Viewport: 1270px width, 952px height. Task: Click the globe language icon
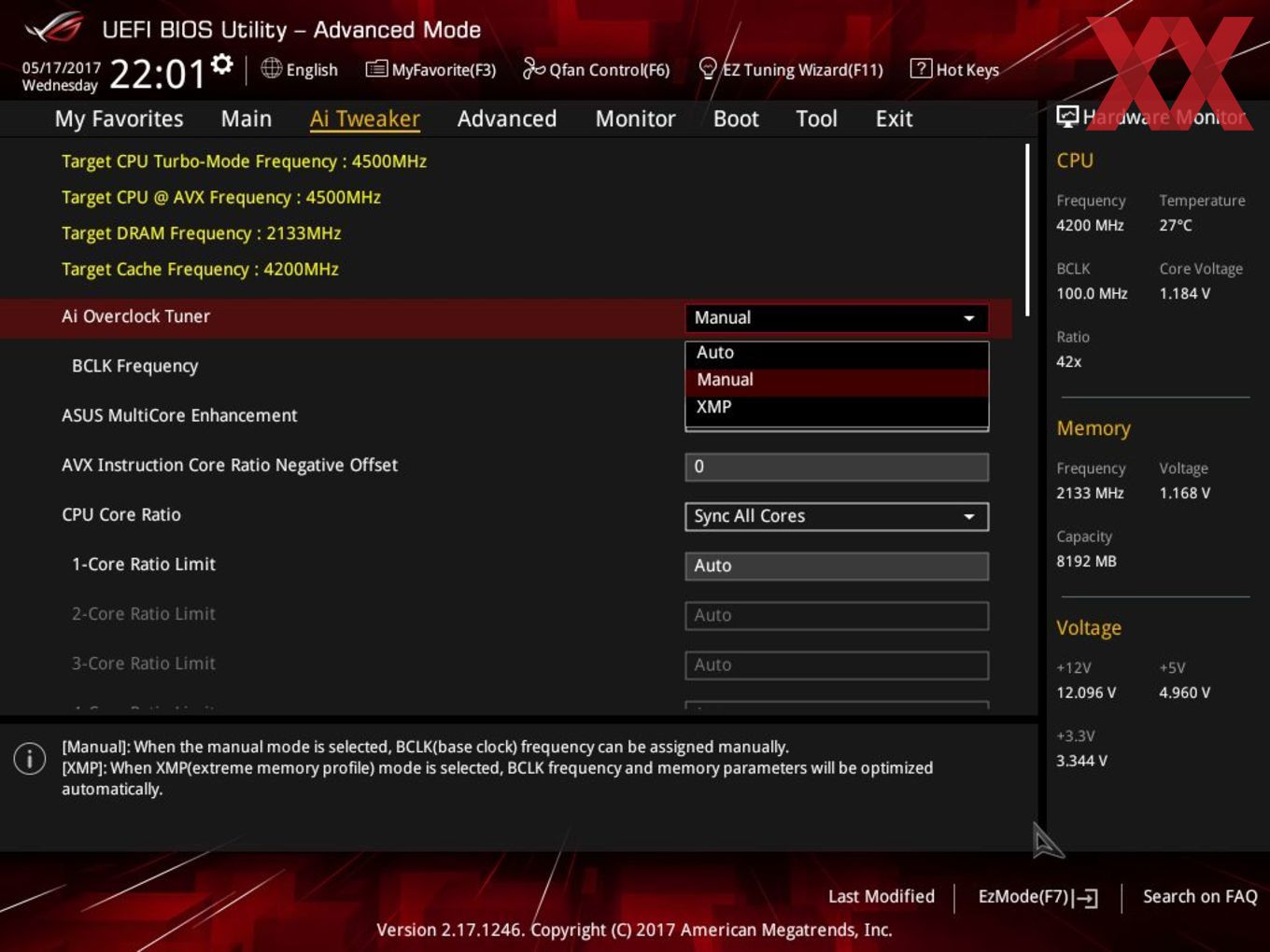pos(271,68)
